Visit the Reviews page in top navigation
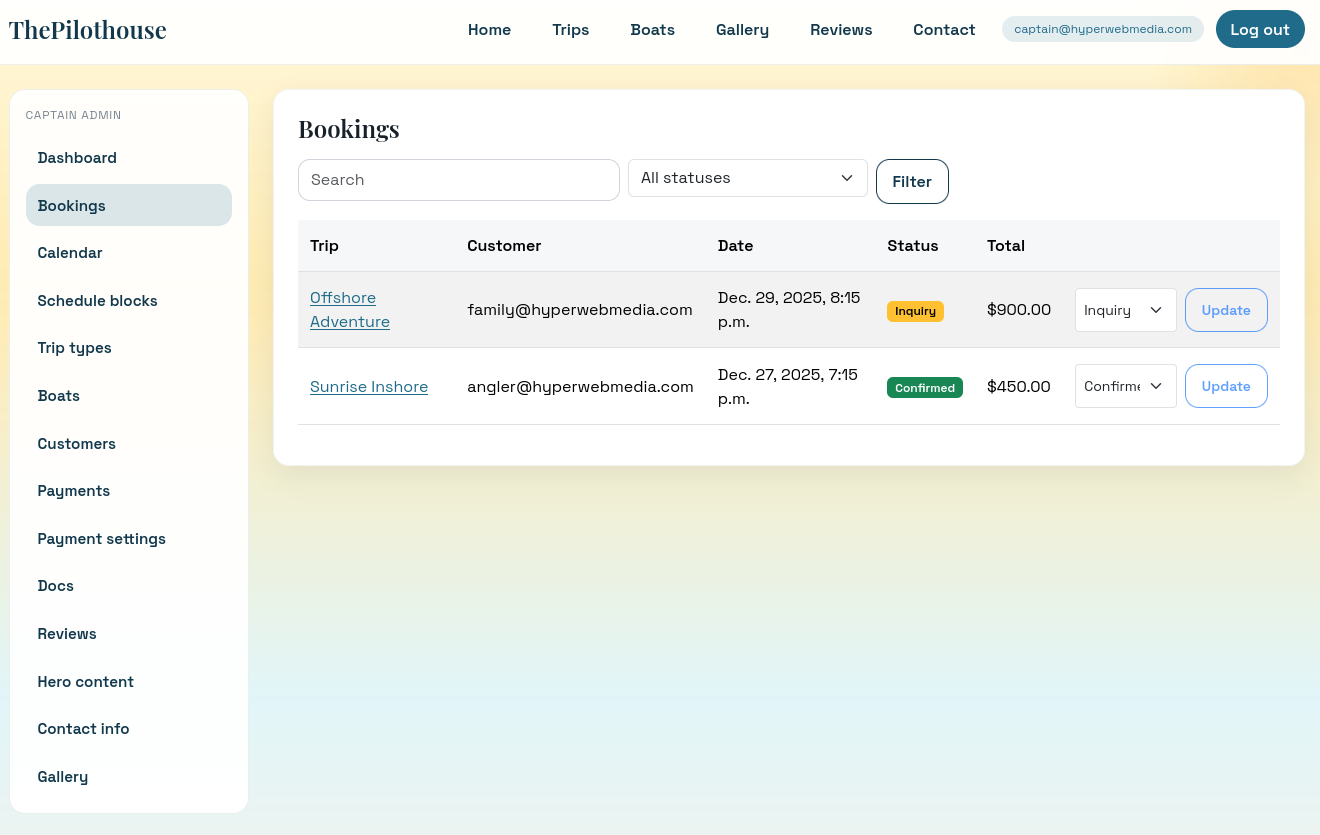Image resolution: width=1320 pixels, height=835 pixels. 841,29
